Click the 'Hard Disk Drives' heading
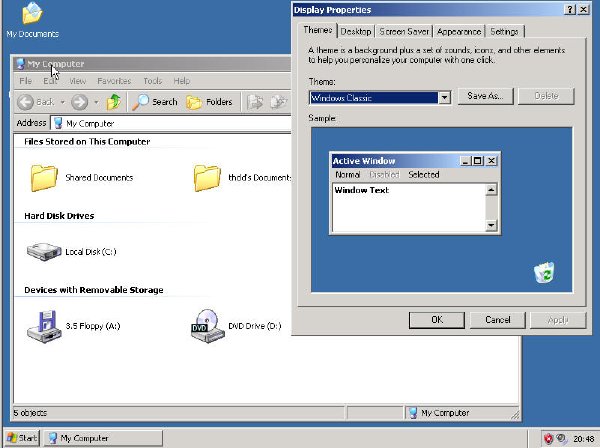Image resolution: width=600 pixels, height=448 pixels. [59, 216]
